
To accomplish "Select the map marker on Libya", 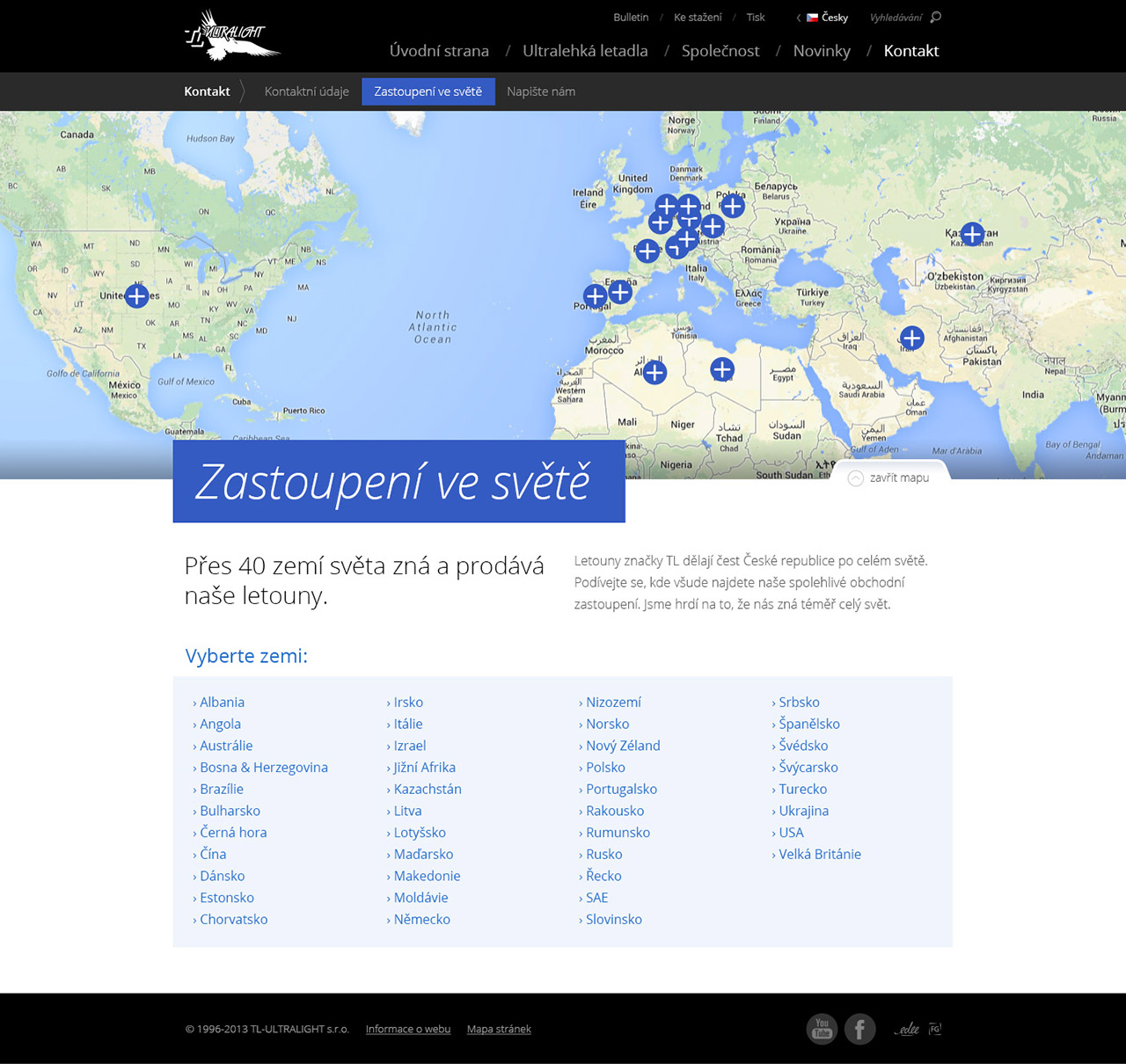I will click(722, 369).
